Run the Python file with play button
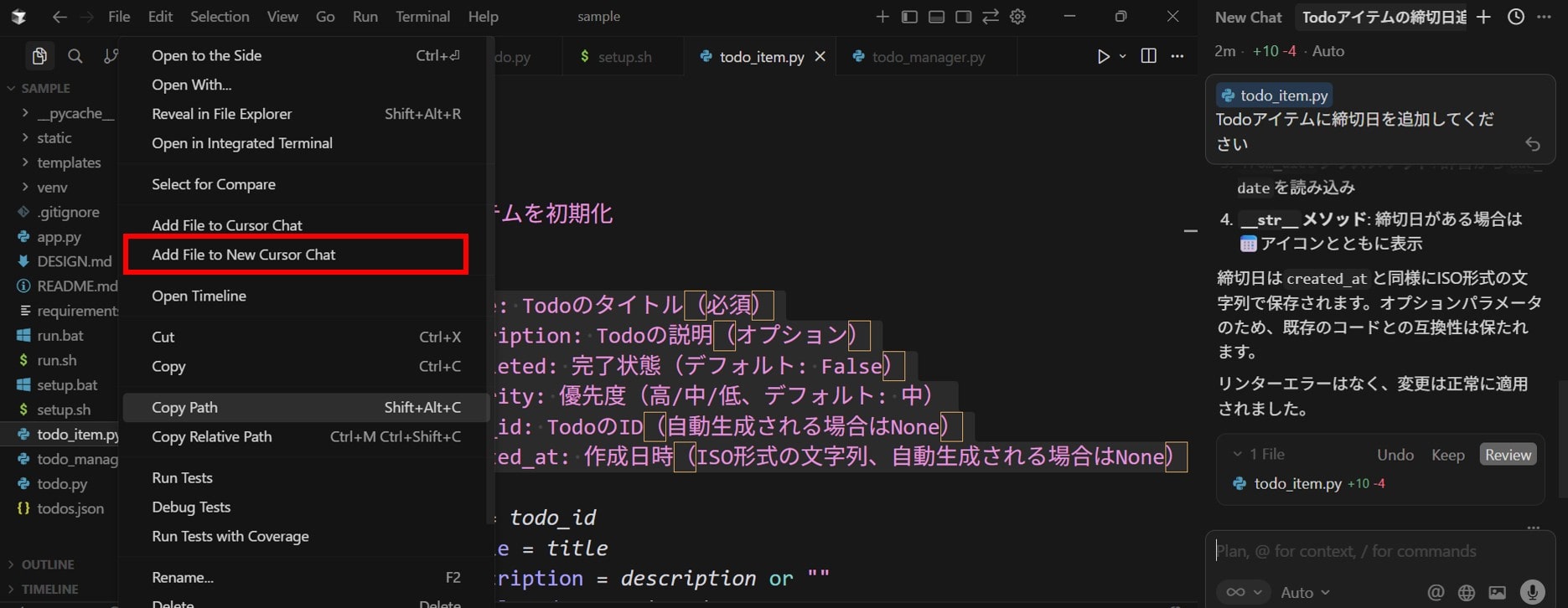 point(1103,56)
